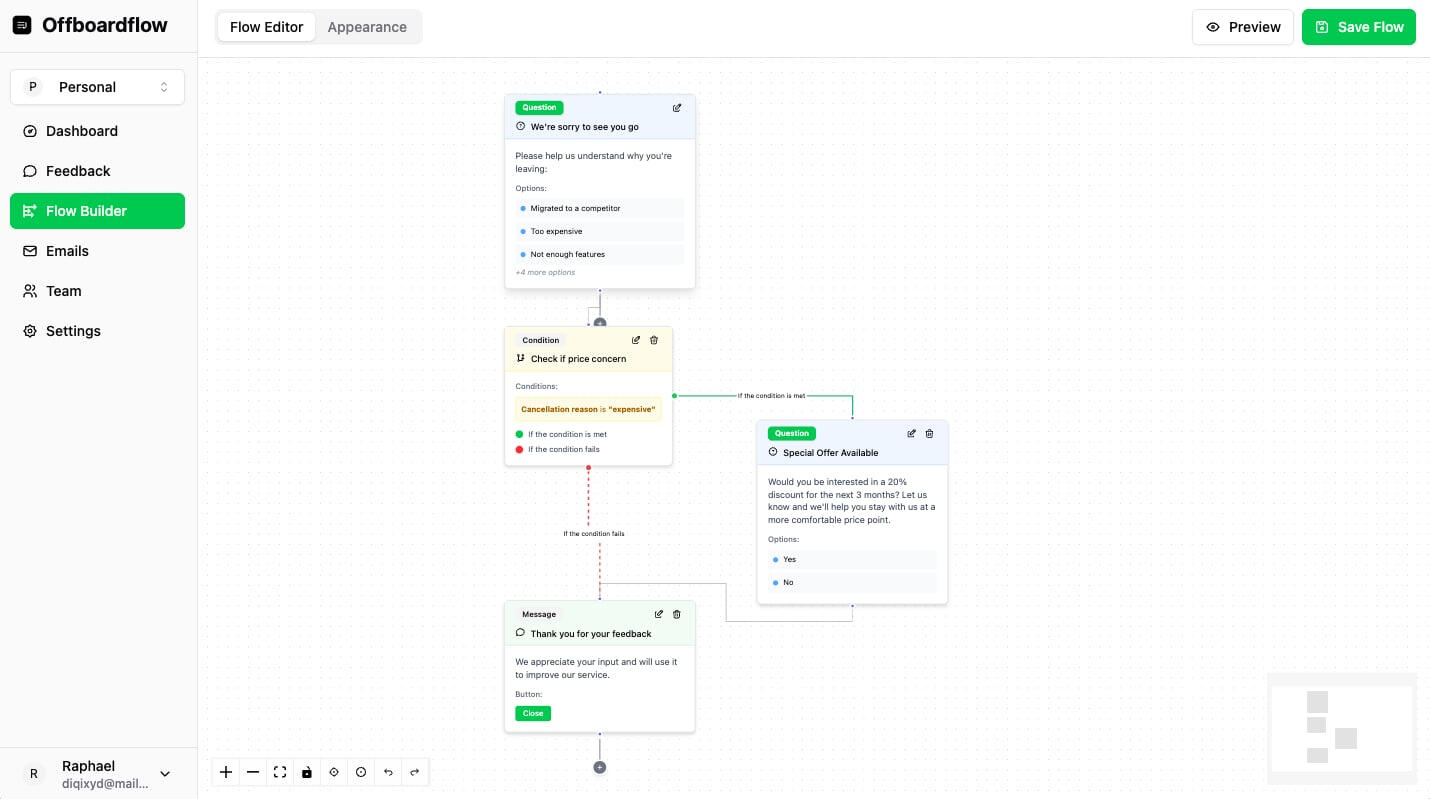Zoom out using the minus control
The width and height of the screenshot is (1430, 799).
tap(253, 772)
